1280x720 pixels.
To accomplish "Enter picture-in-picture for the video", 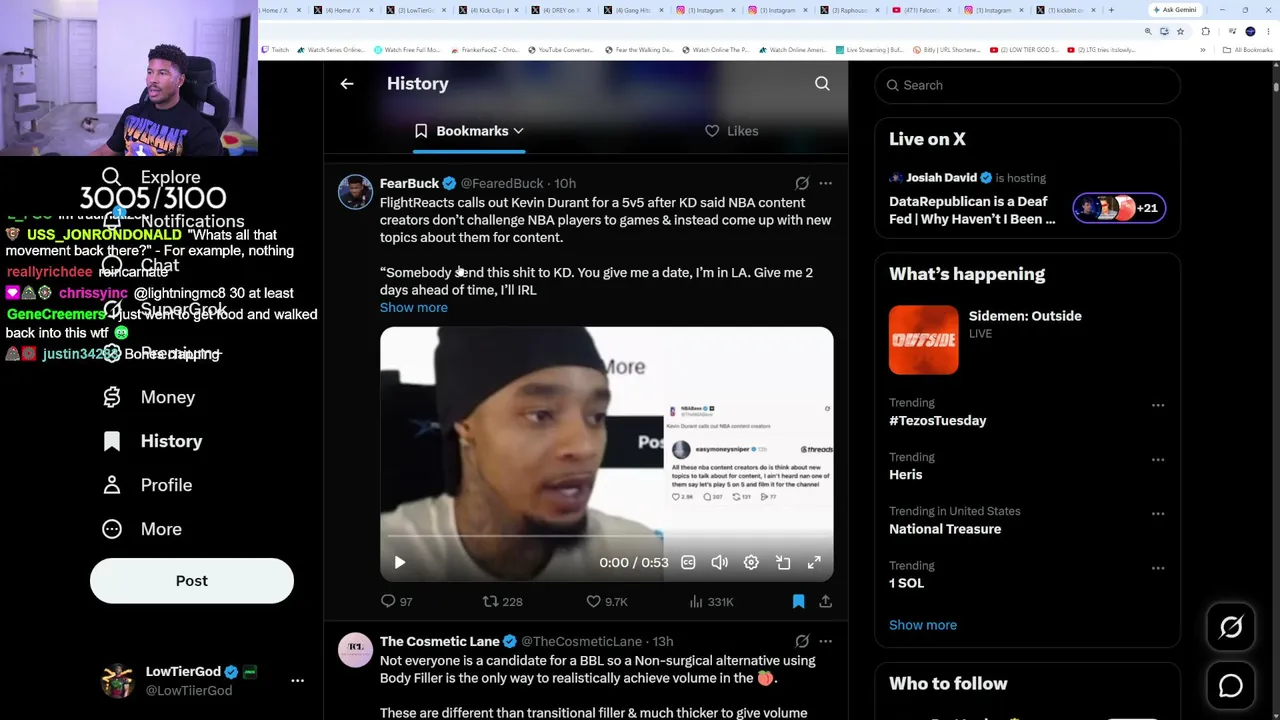I will coord(783,562).
